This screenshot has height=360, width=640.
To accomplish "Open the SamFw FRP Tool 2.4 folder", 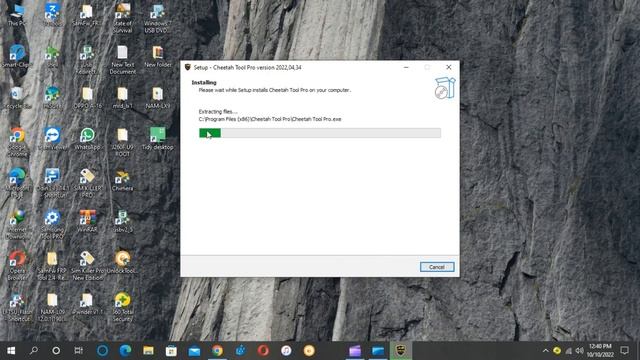I will pyautogui.click(x=52, y=265).
